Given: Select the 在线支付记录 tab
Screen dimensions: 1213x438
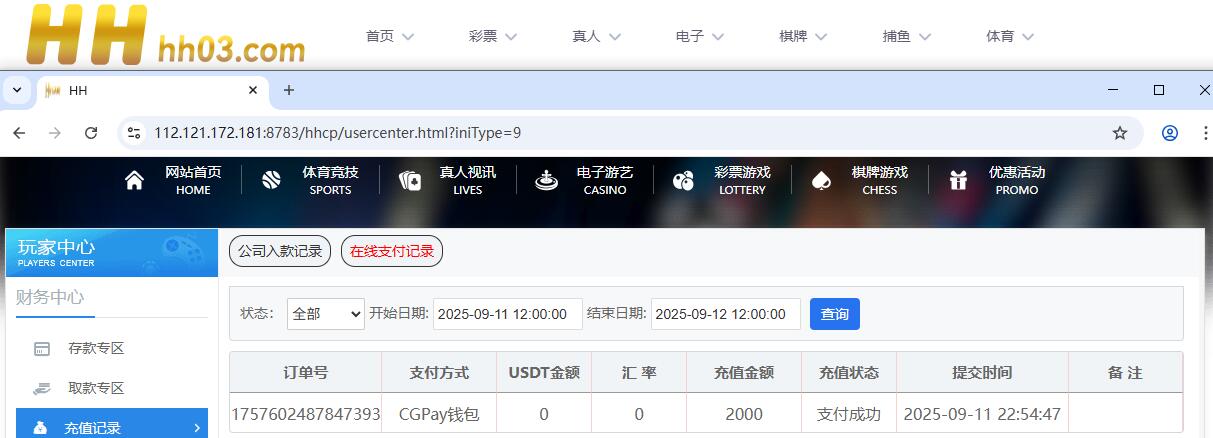Looking at the screenshot, I should tap(391, 252).
